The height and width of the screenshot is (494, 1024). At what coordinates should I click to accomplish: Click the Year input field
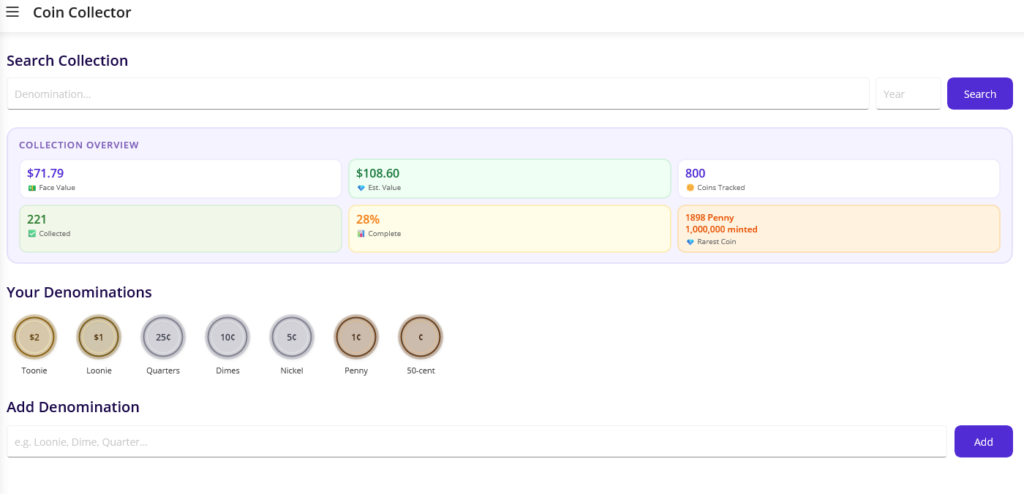point(907,94)
